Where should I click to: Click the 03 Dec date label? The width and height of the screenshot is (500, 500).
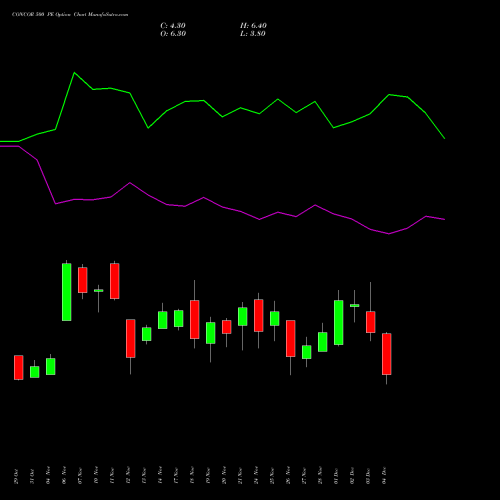pos(368,476)
